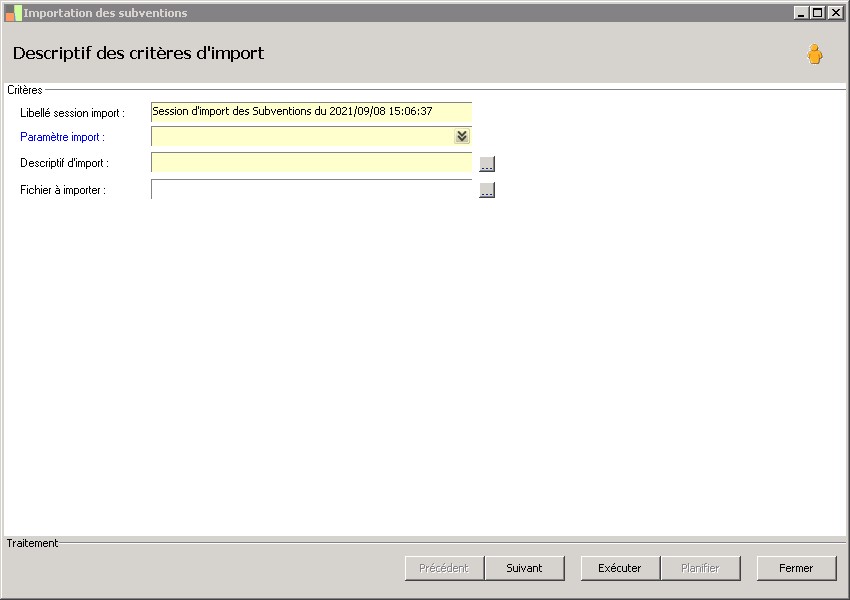Click the orange user figure icon
Viewport: 850px width, 600px height.
click(814, 54)
